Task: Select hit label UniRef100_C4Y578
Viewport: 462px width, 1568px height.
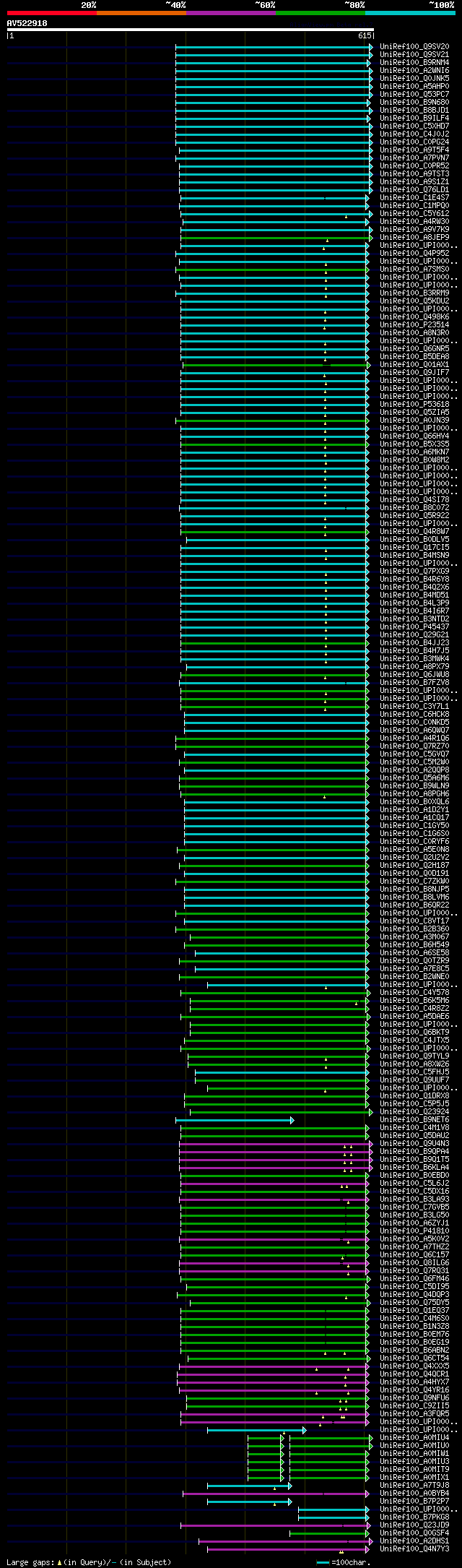Action: click(414, 993)
